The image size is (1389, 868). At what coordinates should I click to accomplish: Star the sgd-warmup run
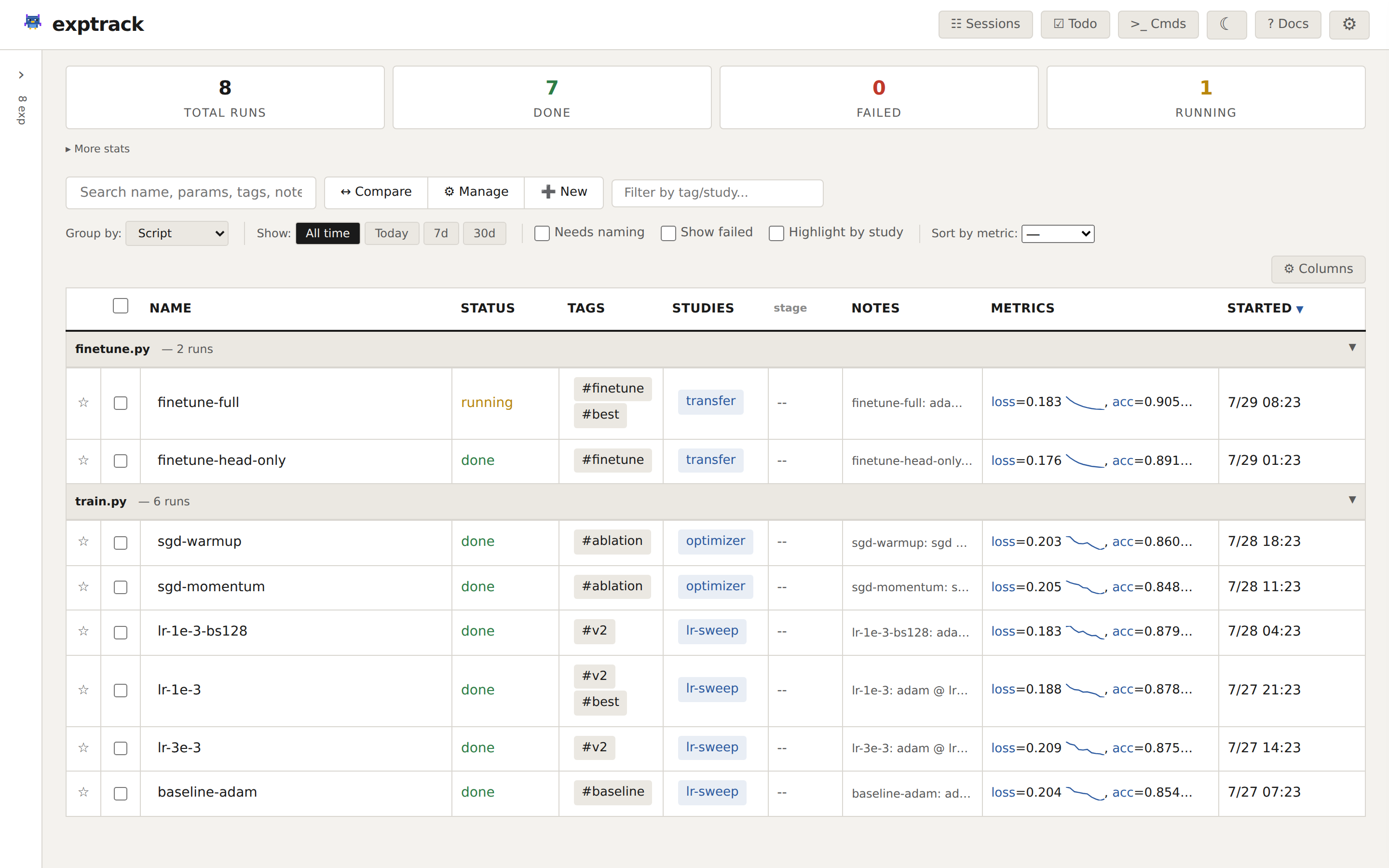click(83, 542)
